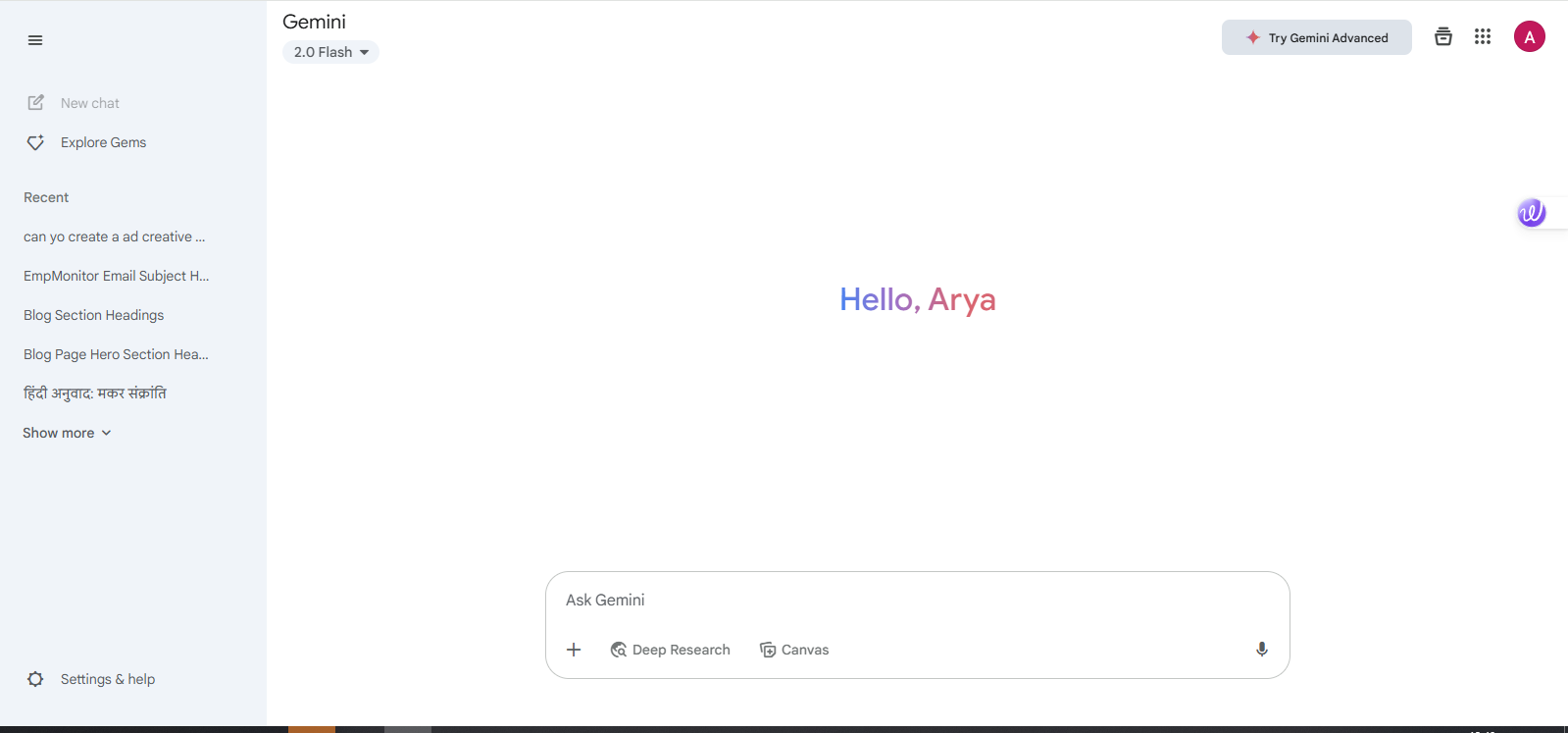
Task: Collapse the sidebar with the hamburger menu icon
Action: coord(35,40)
